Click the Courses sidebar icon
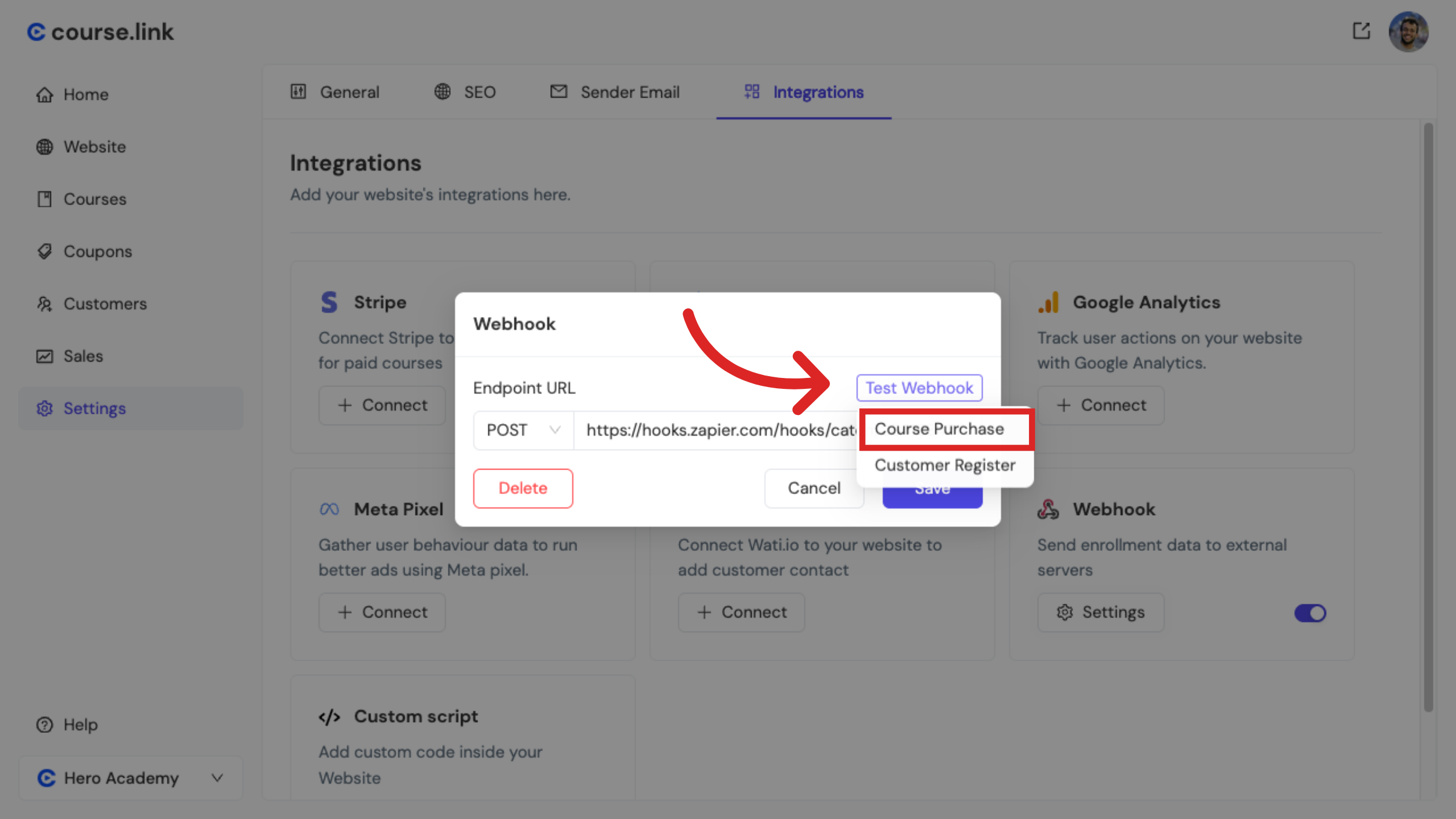 point(44,199)
